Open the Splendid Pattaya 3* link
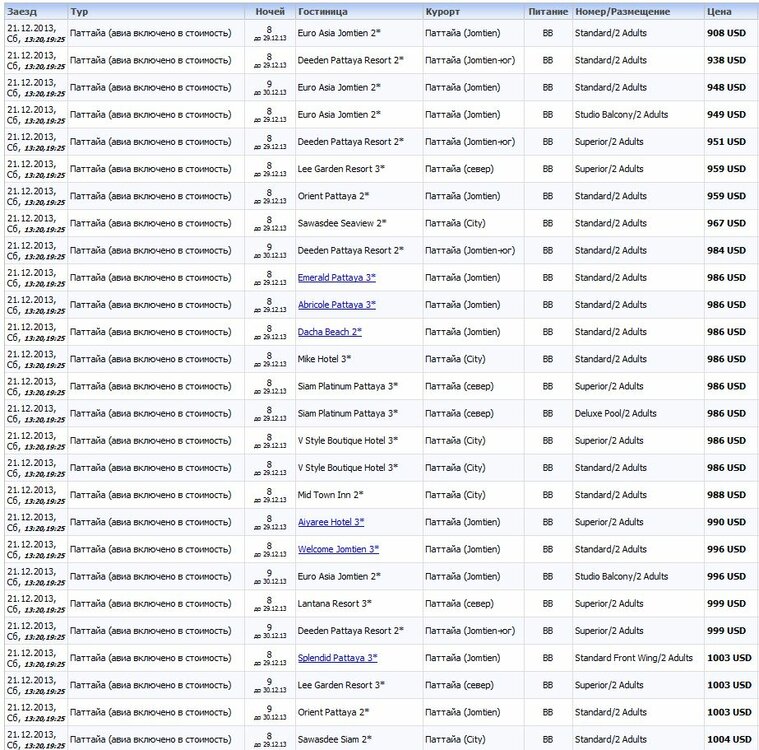This screenshot has width=759, height=750. (337, 658)
